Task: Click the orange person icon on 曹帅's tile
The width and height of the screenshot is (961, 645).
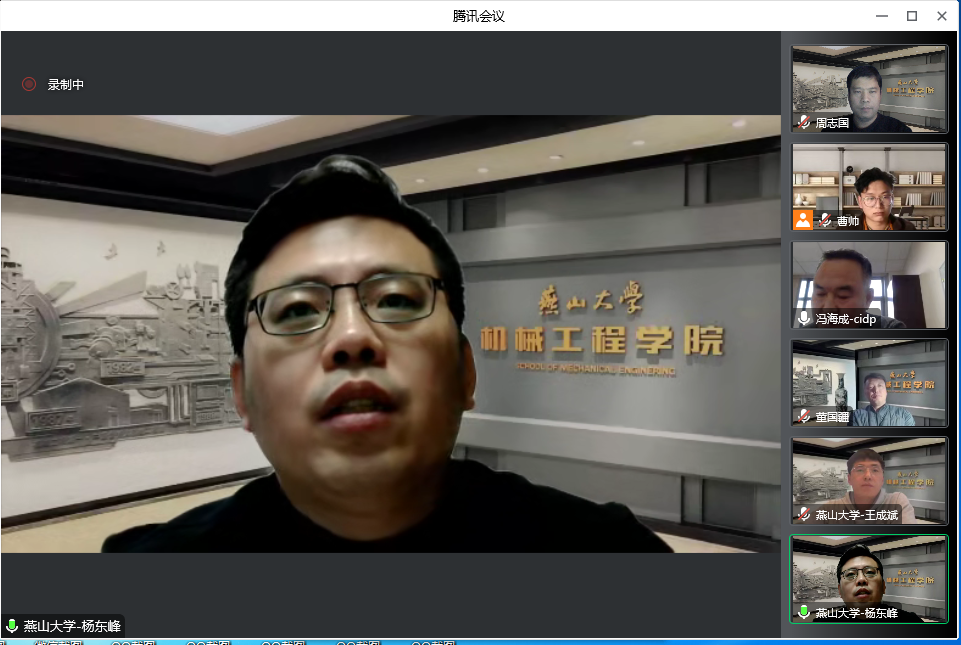Action: click(803, 220)
